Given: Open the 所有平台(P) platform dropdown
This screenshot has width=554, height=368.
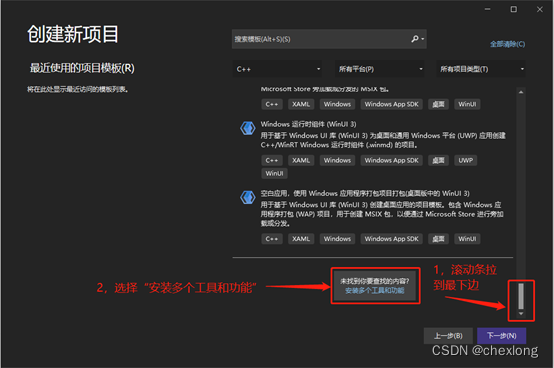Looking at the screenshot, I should coord(380,69).
